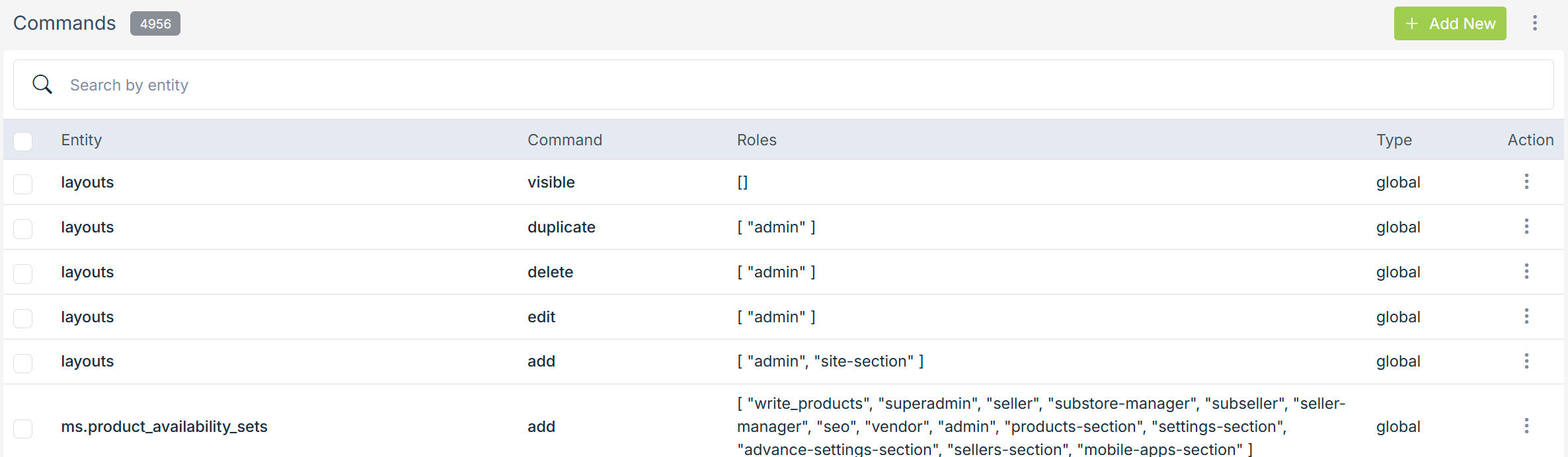
Task: Click the search magnifier icon
Action: [42, 85]
